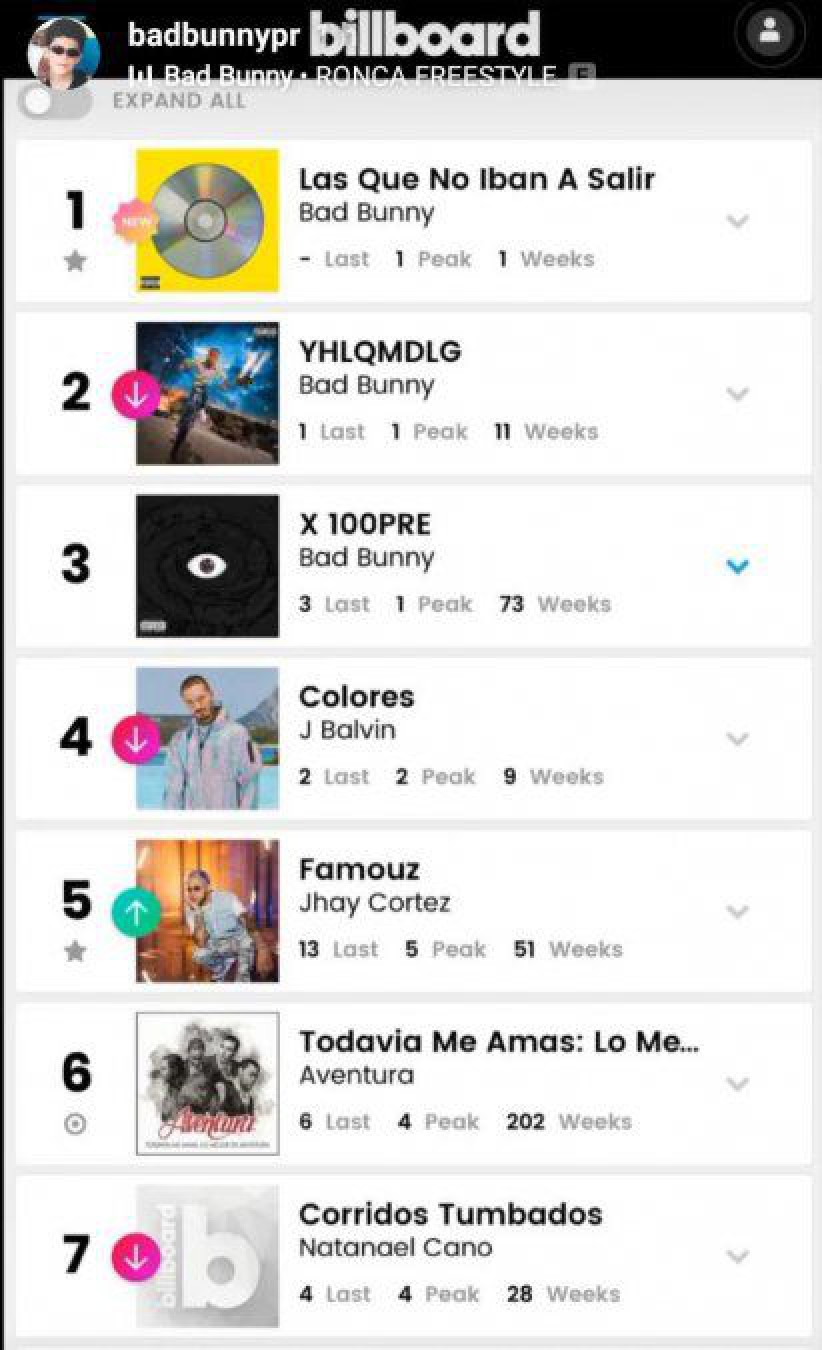Expand the Corridos Tumbados entry chevron
The height and width of the screenshot is (1350, 822).
[737, 1257]
